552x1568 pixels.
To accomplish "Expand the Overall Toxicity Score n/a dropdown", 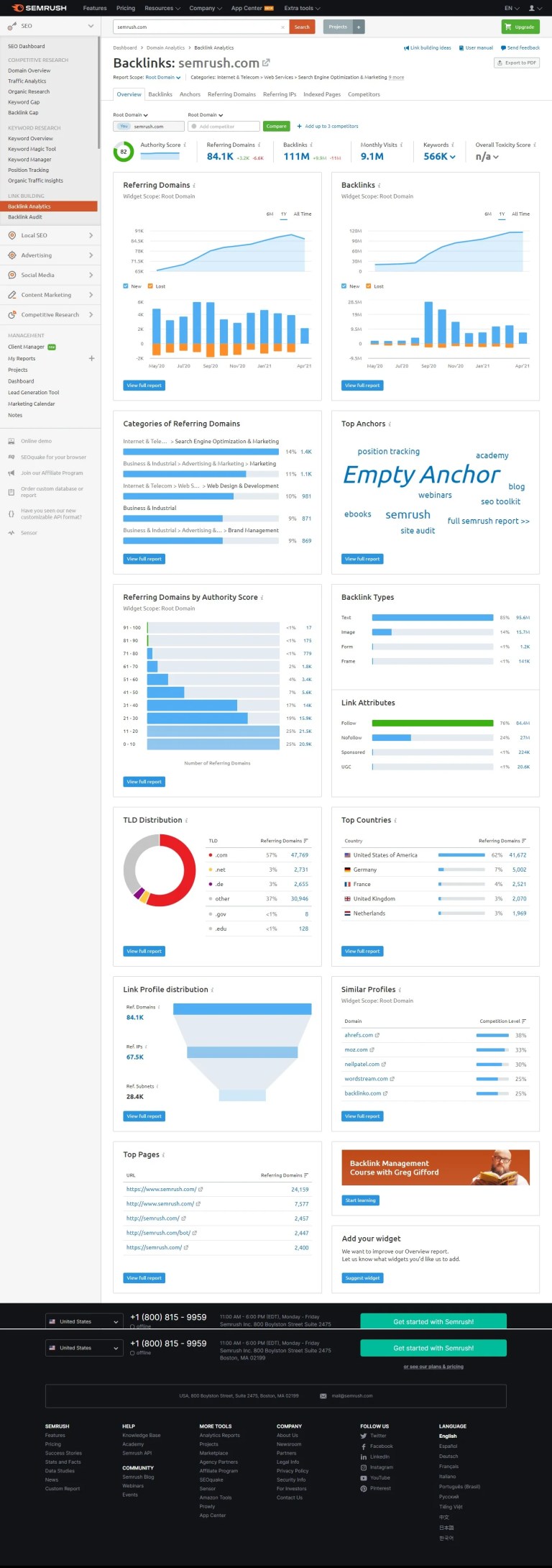I will 487,156.
